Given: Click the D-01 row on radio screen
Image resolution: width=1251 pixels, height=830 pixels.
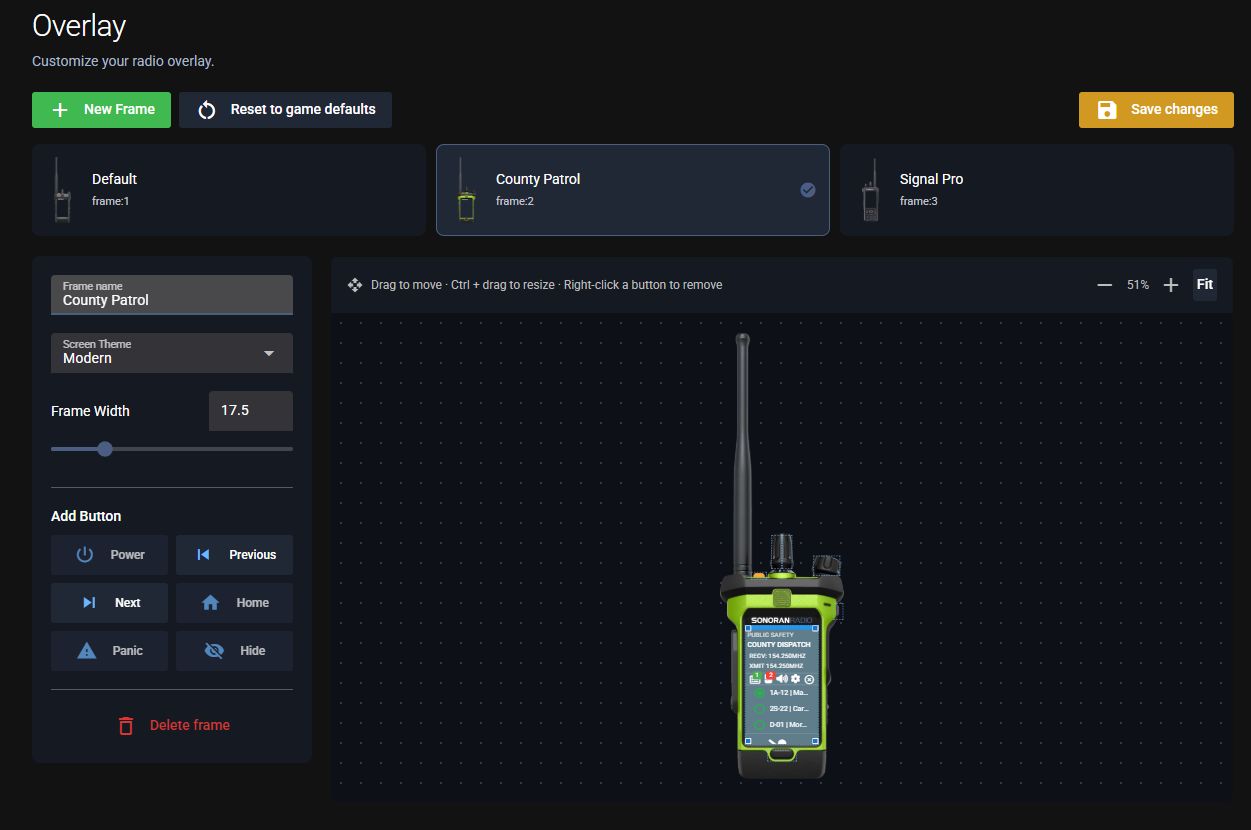Looking at the screenshot, I should 781,724.
